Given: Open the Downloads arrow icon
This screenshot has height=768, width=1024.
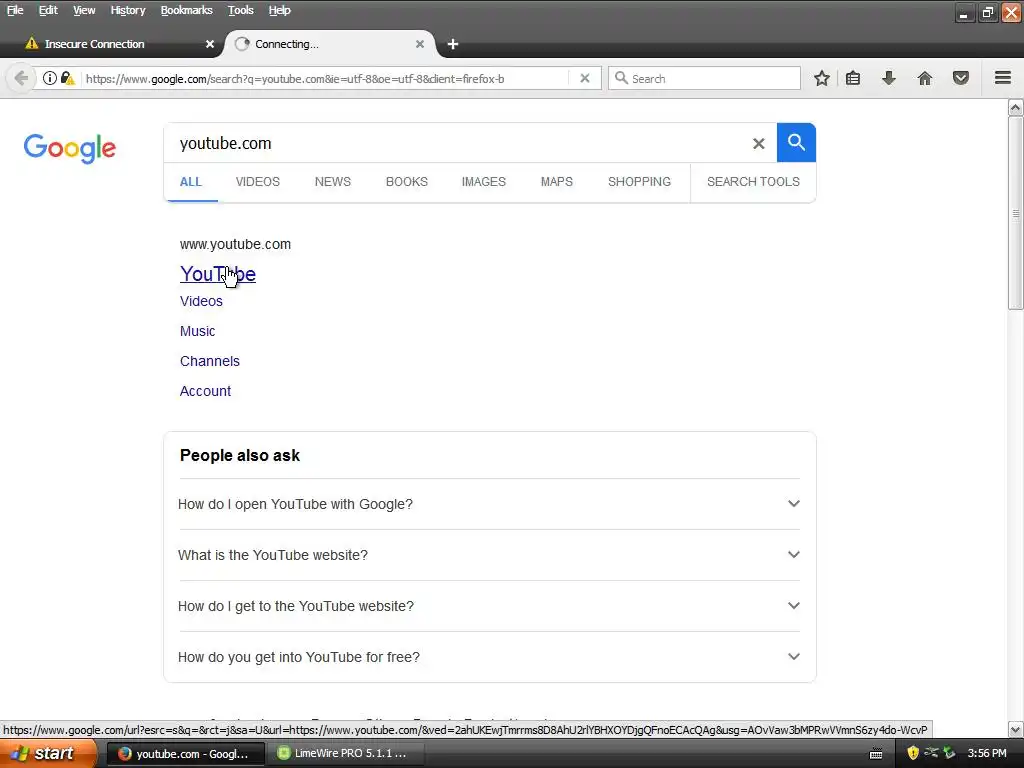Looking at the screenshot, I should (889, 78).
